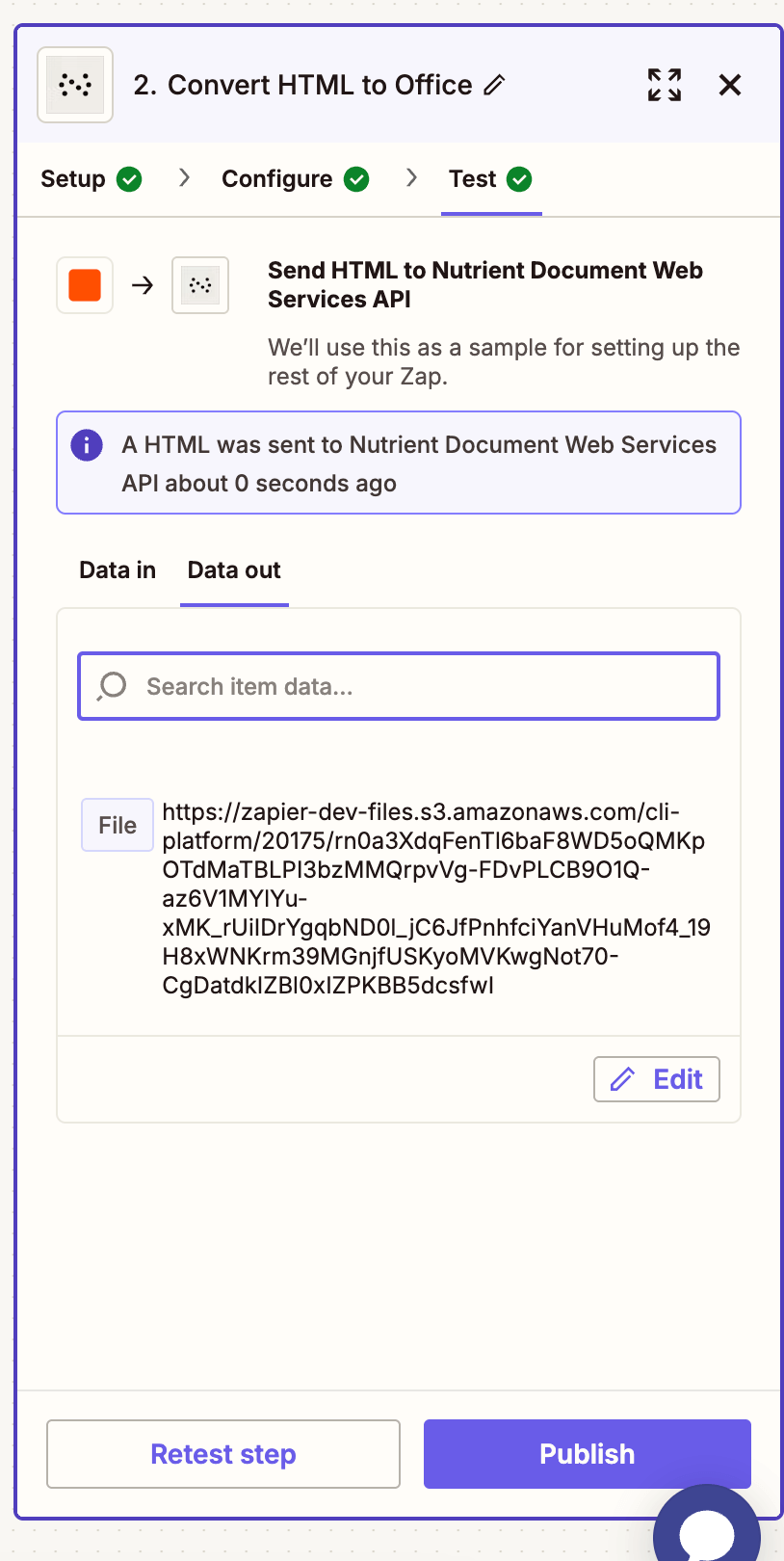Rename step using pencil edit icon

494,85
